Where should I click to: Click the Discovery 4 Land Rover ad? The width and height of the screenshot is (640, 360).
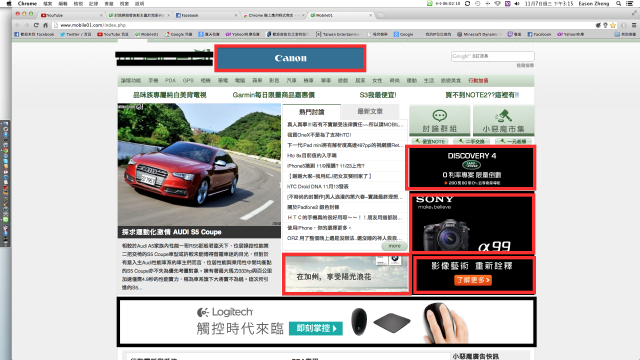pos(471,167)
